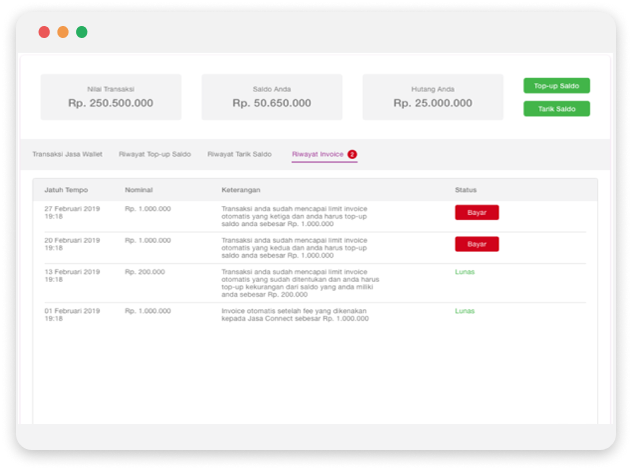Close the window with the red dot
Viewport: 632px width, 470px height.
[x=44, y=32]
